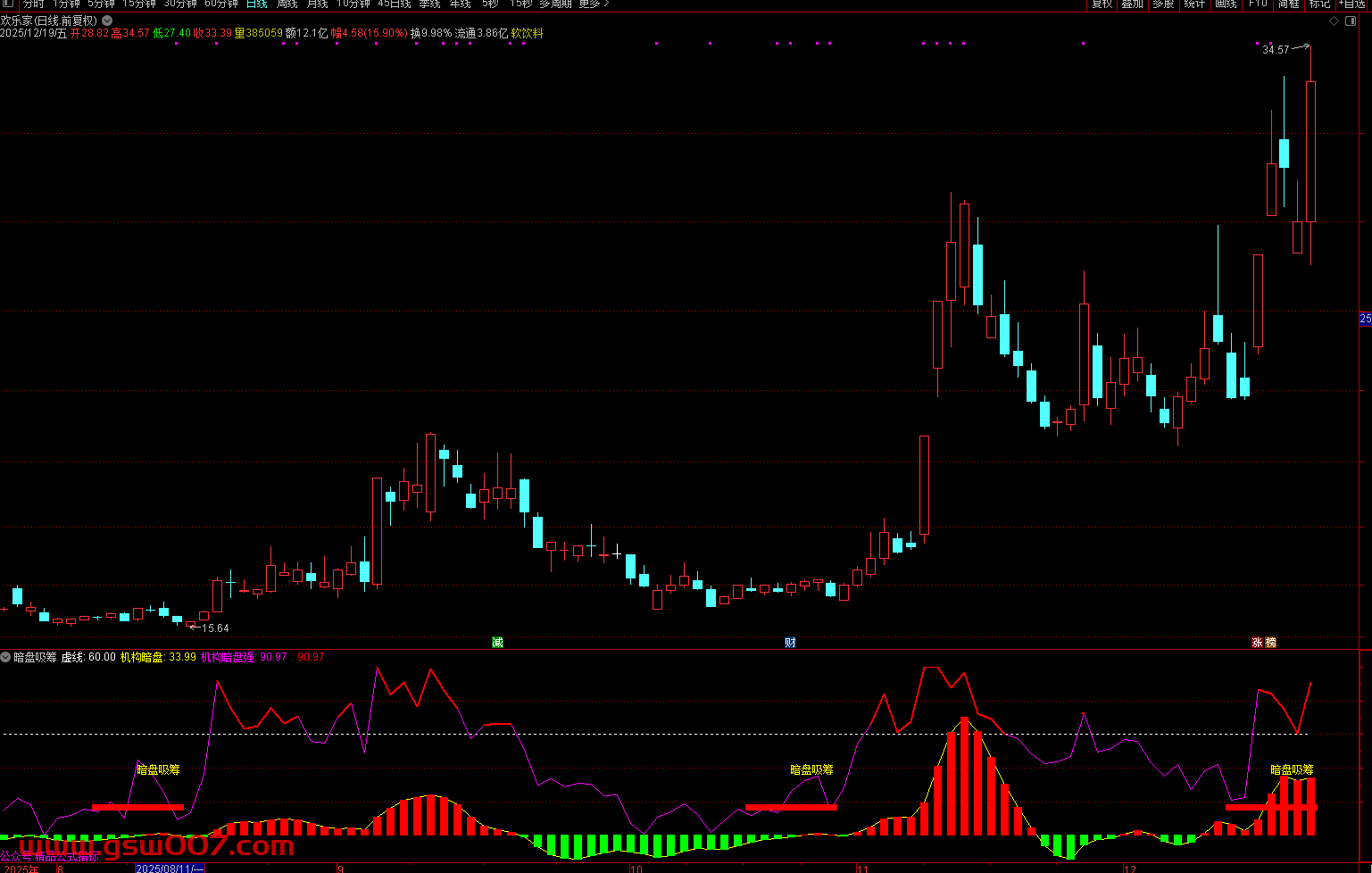Click the 复权 button

pos(1102,4)
